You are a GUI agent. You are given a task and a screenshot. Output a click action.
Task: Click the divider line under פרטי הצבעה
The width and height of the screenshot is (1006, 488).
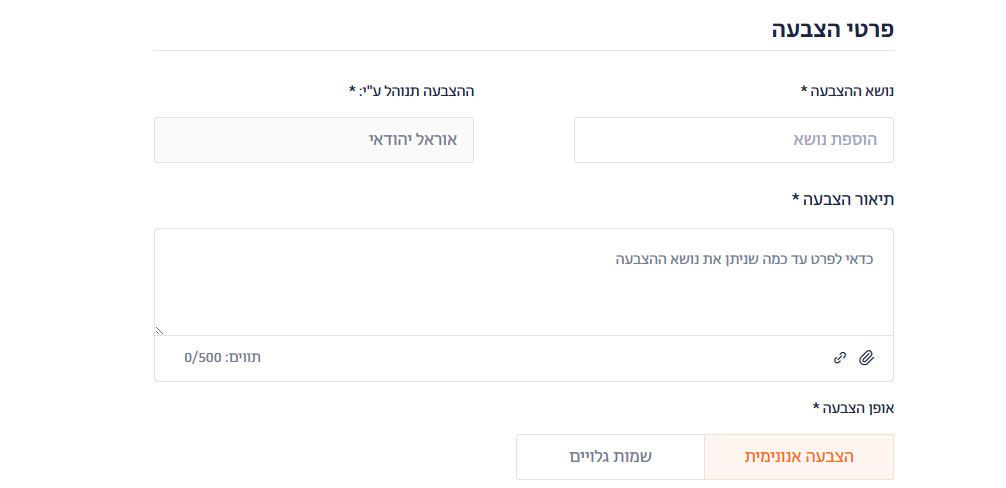point(524,51)
